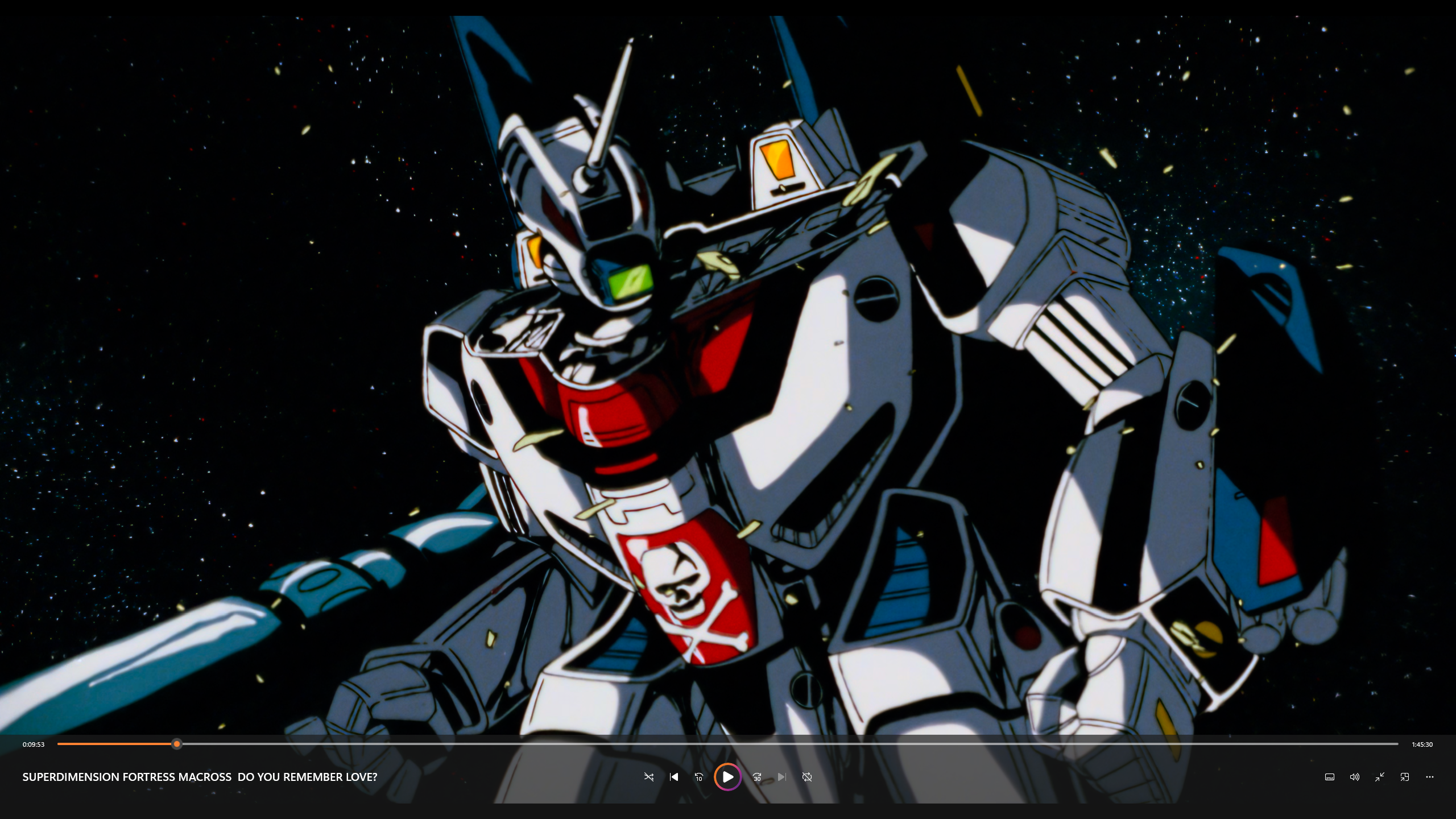Click the greyed next track button
The width and height of the screenshot is (1456, 819).
click(x=782, y=777)
